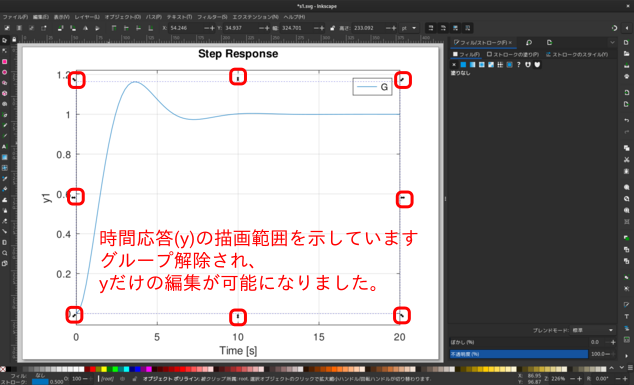
Task: Expand the dock panel chevron menu
Action: pyautogui.click(x=612, y=42)
